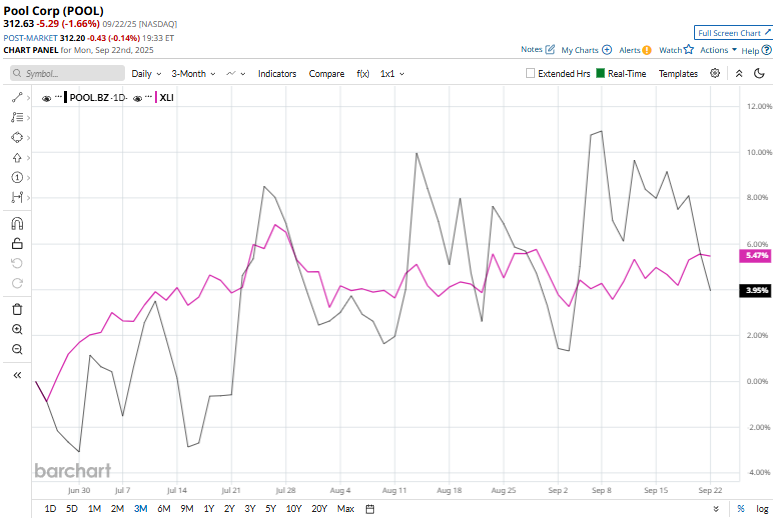
Task: Open the Daily frequency dropdown
Action: pos(146,73)
